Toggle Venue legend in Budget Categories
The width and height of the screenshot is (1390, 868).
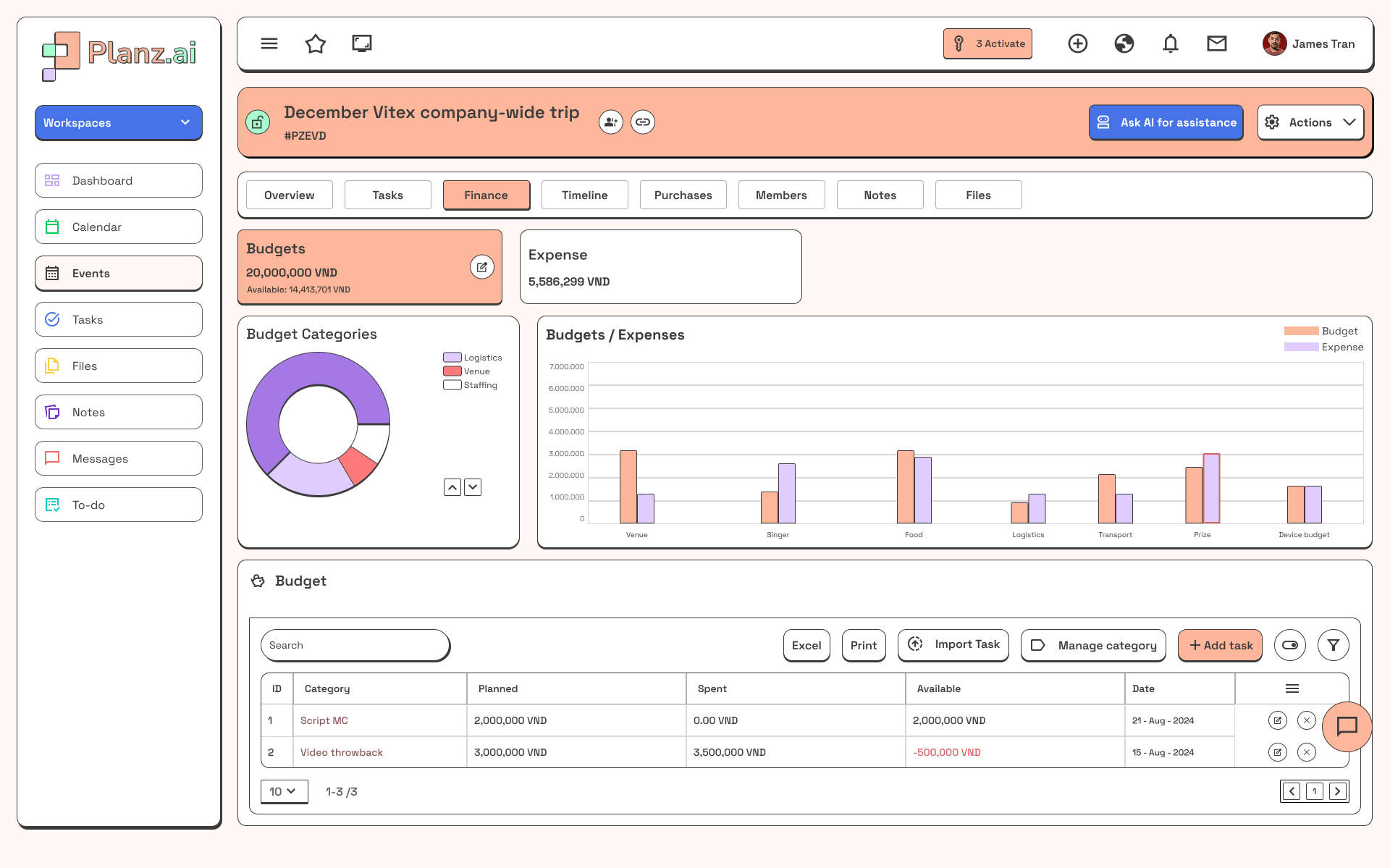tap(467, 371)
